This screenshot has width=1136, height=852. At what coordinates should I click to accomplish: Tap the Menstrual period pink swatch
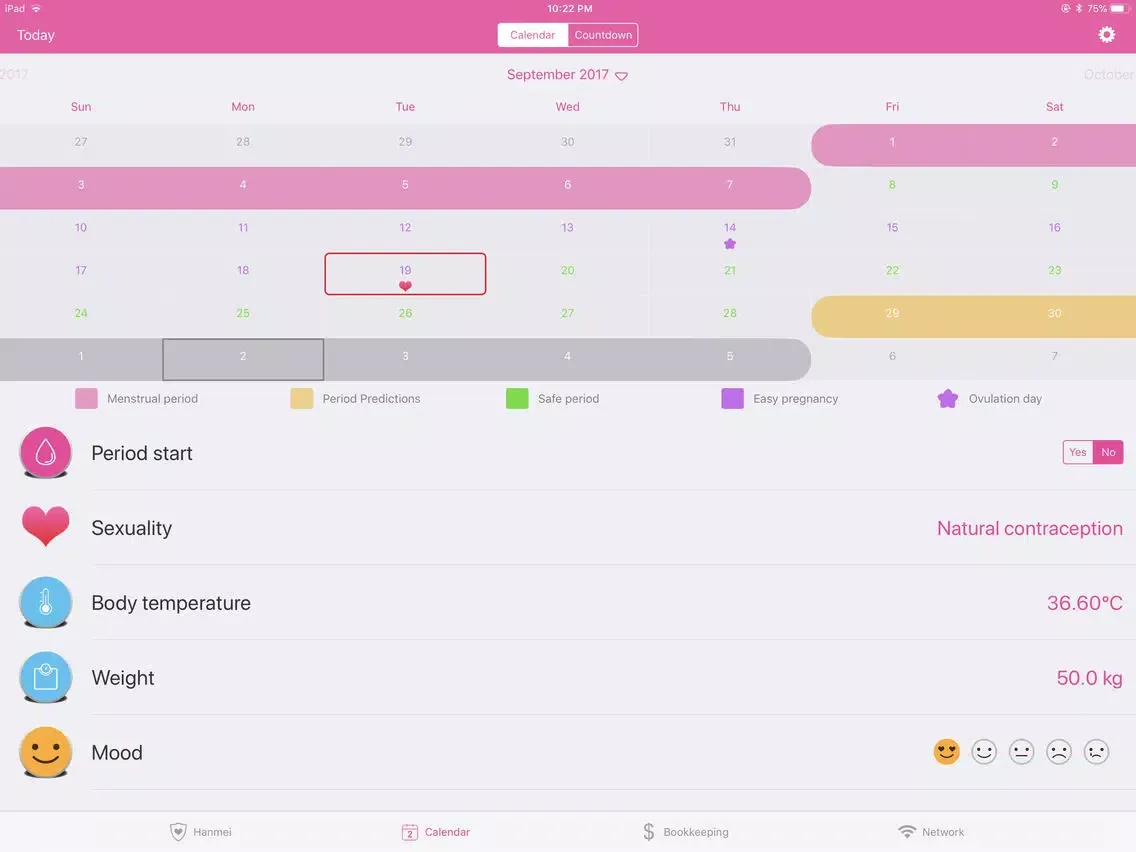(x=86, y=398)
